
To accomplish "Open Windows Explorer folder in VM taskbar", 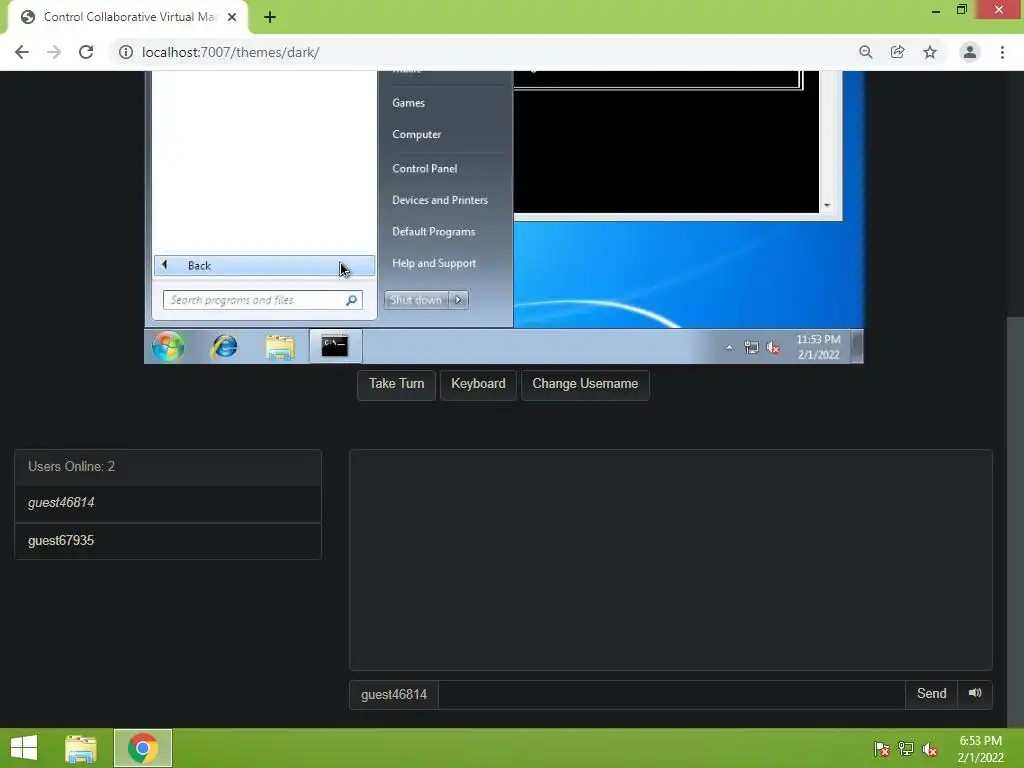I will (x=280, y=346).
